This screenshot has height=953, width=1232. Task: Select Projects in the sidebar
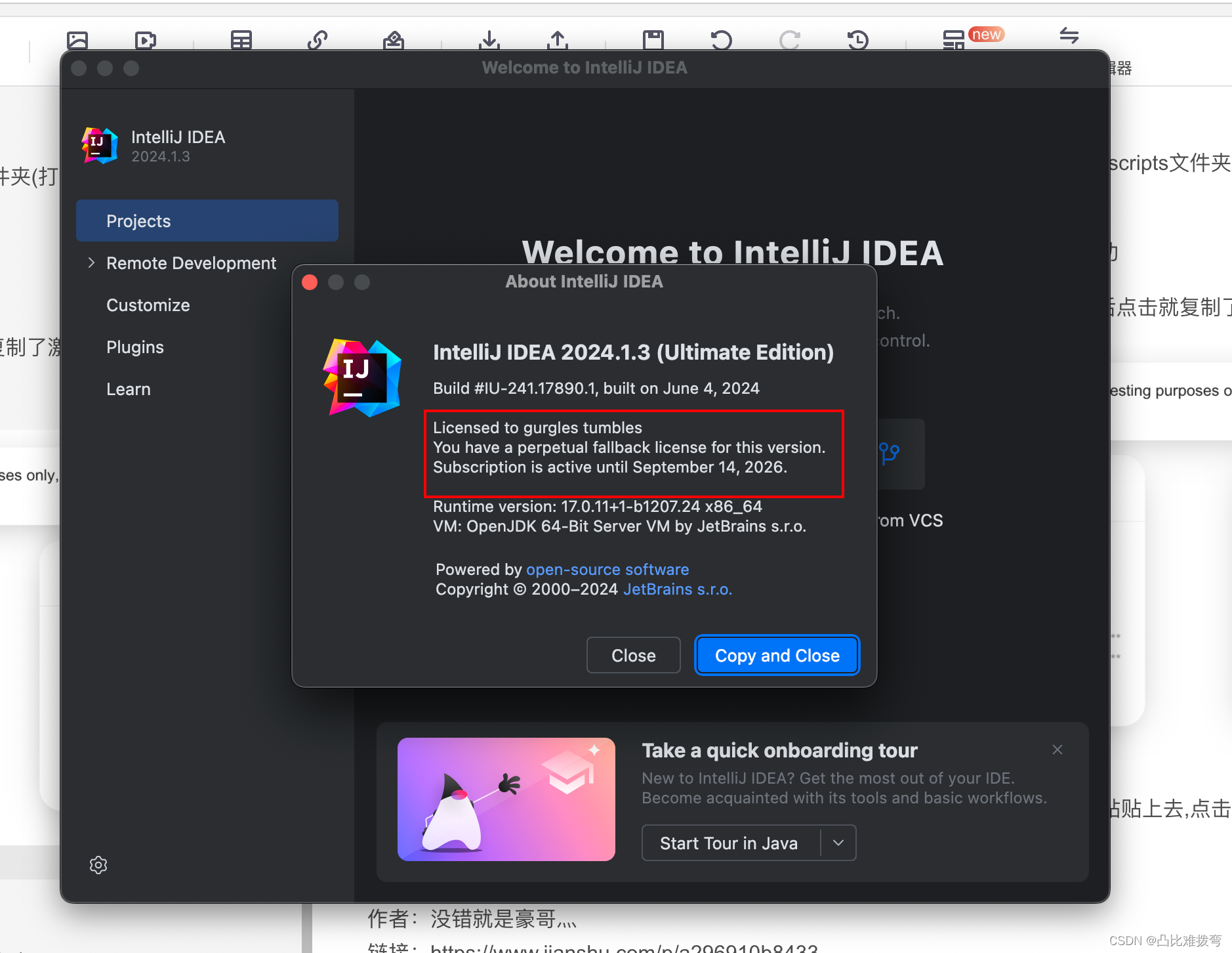(207, 221)
